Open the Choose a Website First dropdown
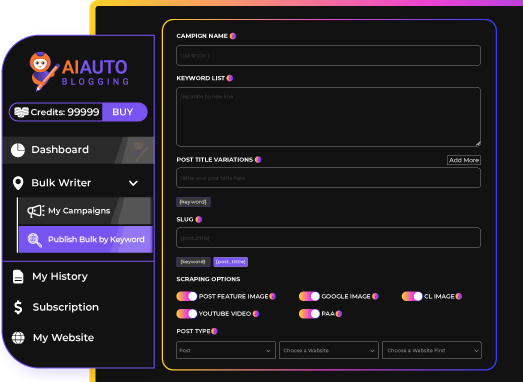The width and height of the screenshot is (523, 382). click(x=432, y=350)
